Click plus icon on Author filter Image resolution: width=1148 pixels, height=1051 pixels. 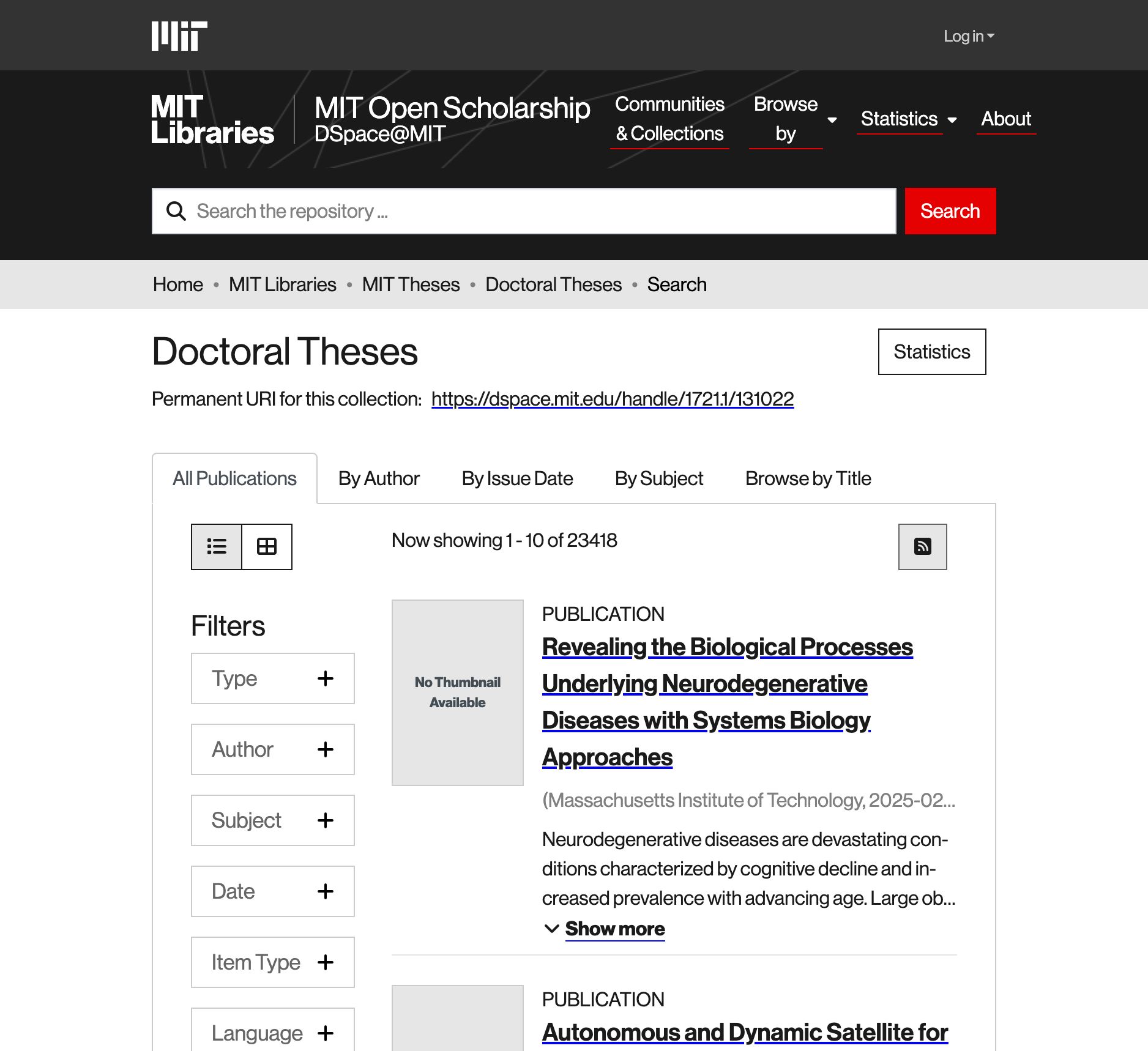pos(326,749)
